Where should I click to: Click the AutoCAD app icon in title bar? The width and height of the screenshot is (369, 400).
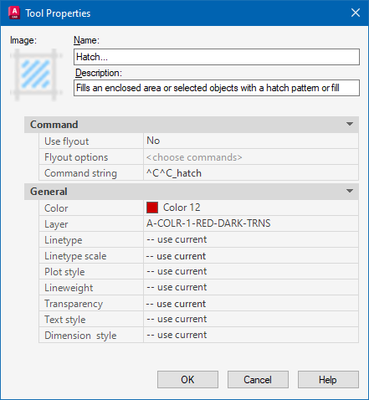pos(14,13)
